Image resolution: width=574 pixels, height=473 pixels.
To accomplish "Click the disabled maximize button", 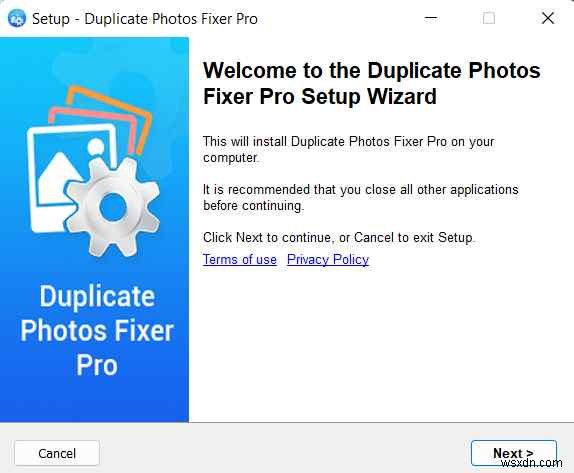I will point(489,18).
